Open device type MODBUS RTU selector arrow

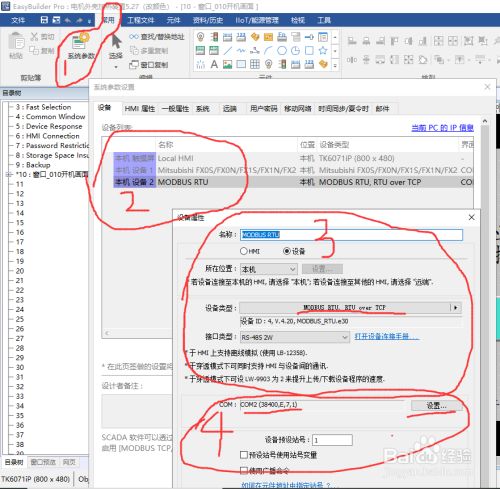pos(455,307)
